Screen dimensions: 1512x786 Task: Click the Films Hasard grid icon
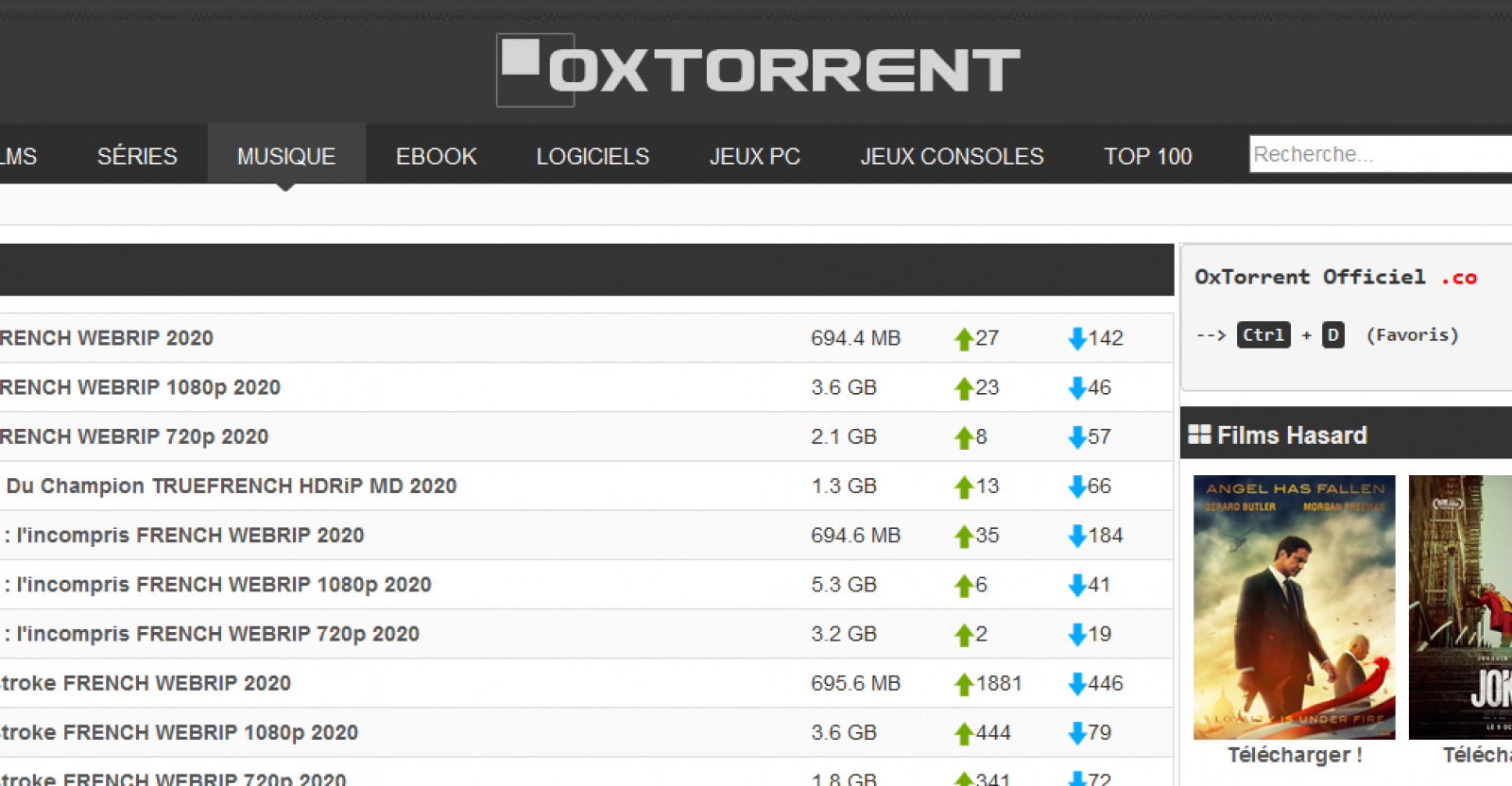coord(1199,435)
